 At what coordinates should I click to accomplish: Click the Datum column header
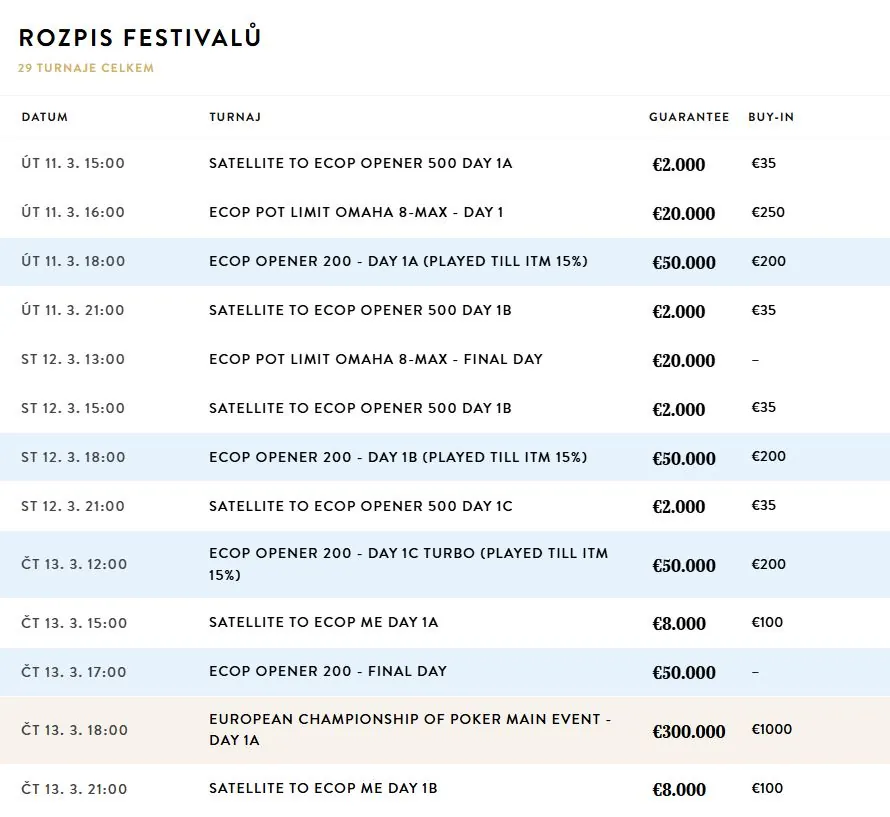[x=45, y=117]
